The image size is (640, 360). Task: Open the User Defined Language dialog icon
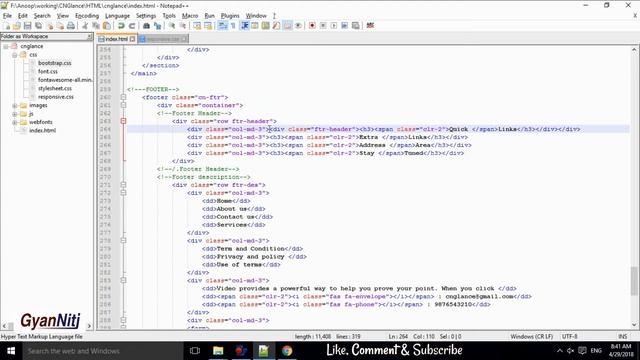(x=255, y=26)
